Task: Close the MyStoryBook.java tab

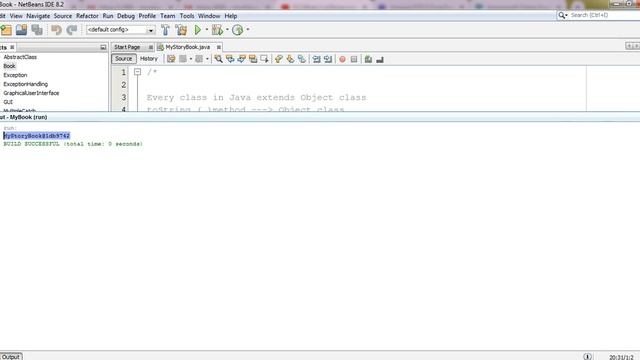Action: (219, 47)
